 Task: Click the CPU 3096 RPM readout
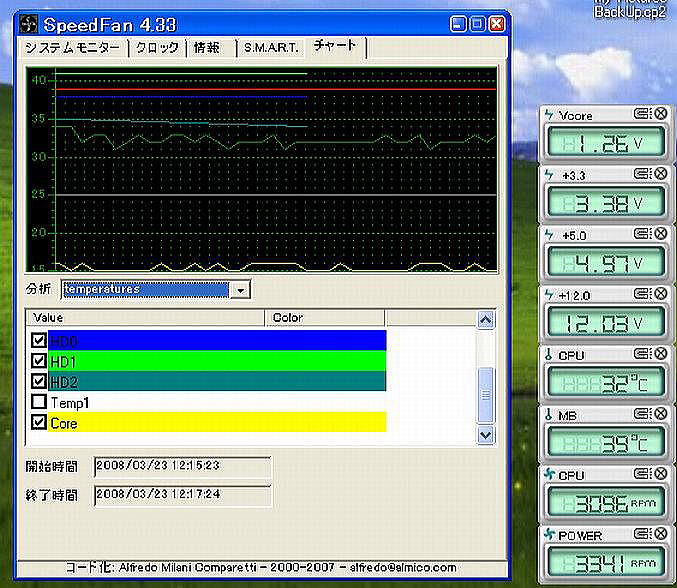pos(605,503)
